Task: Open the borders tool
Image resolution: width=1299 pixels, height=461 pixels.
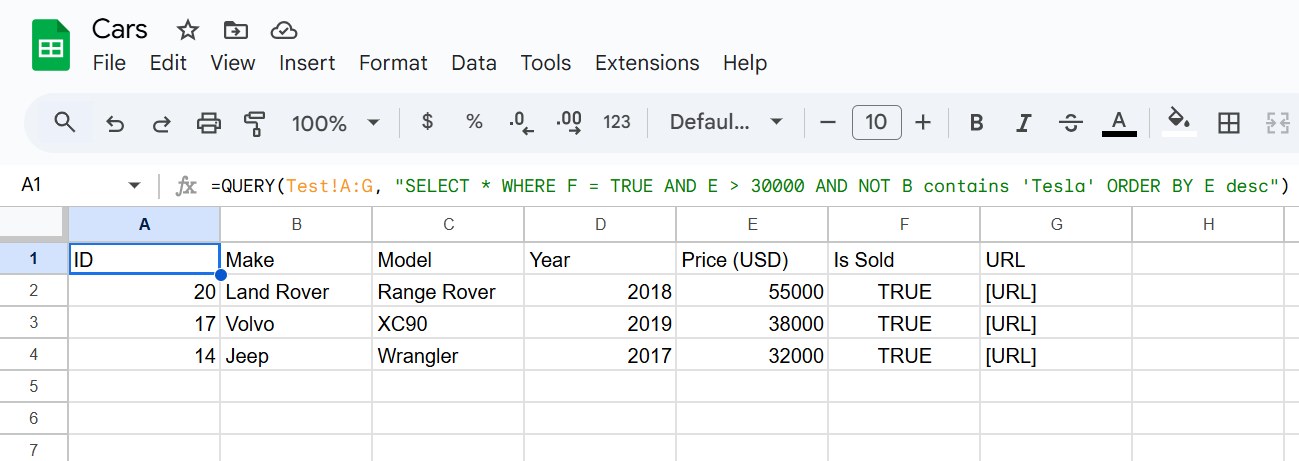Action: coord(1229,123)
